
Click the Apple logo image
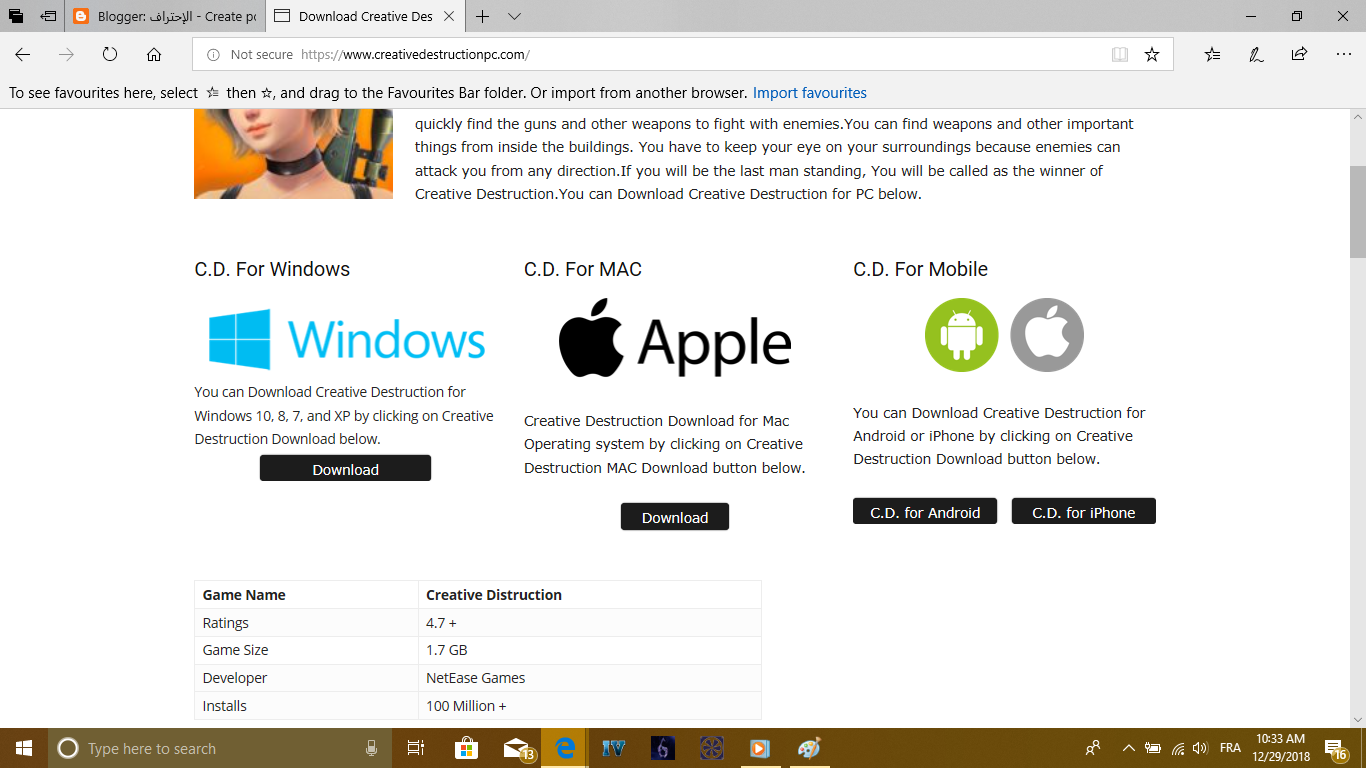click(x=675, y=338)
